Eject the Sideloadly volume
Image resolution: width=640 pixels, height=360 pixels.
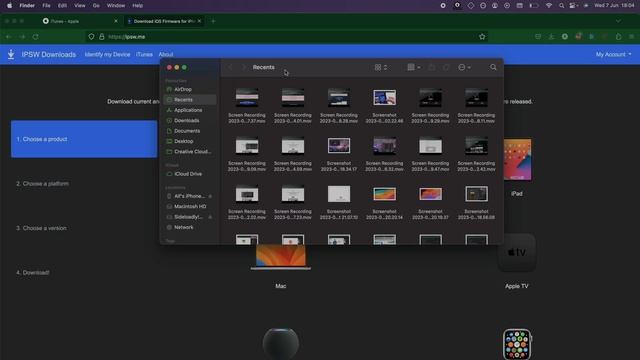pos(210,217)
